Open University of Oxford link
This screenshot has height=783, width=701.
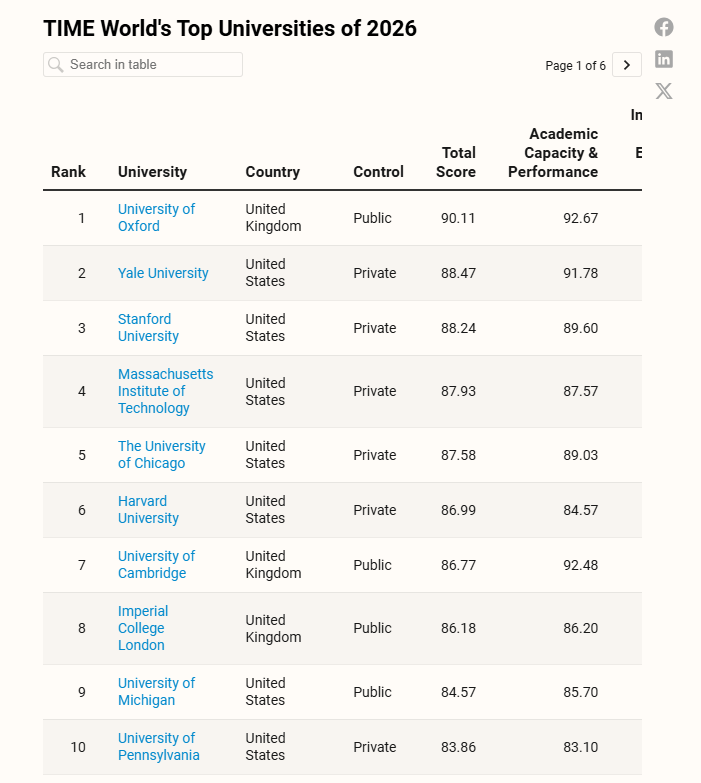(x=156, y=217)
